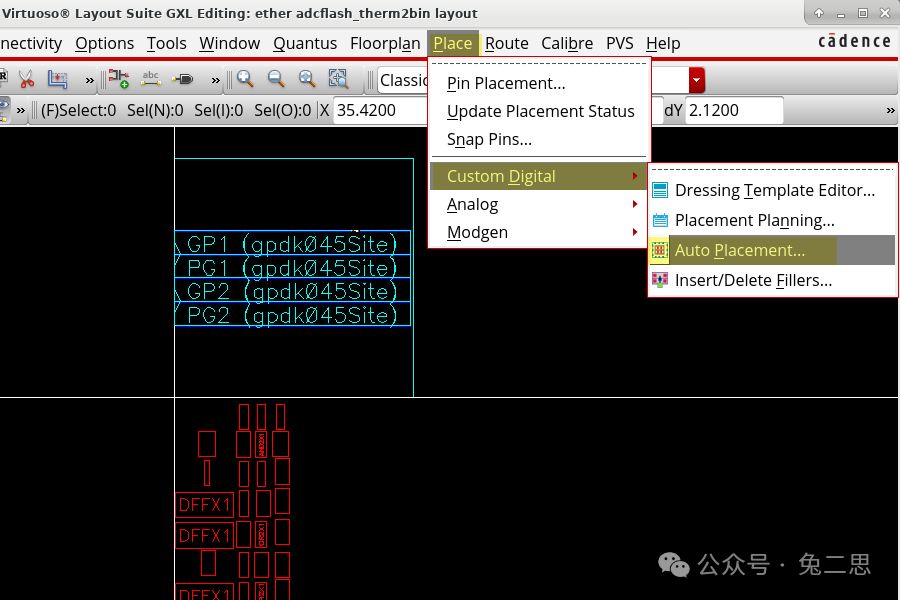Click the zoom out magnifier icon
This screenshot has width=900, height=600.
click(x=277, y=79)
